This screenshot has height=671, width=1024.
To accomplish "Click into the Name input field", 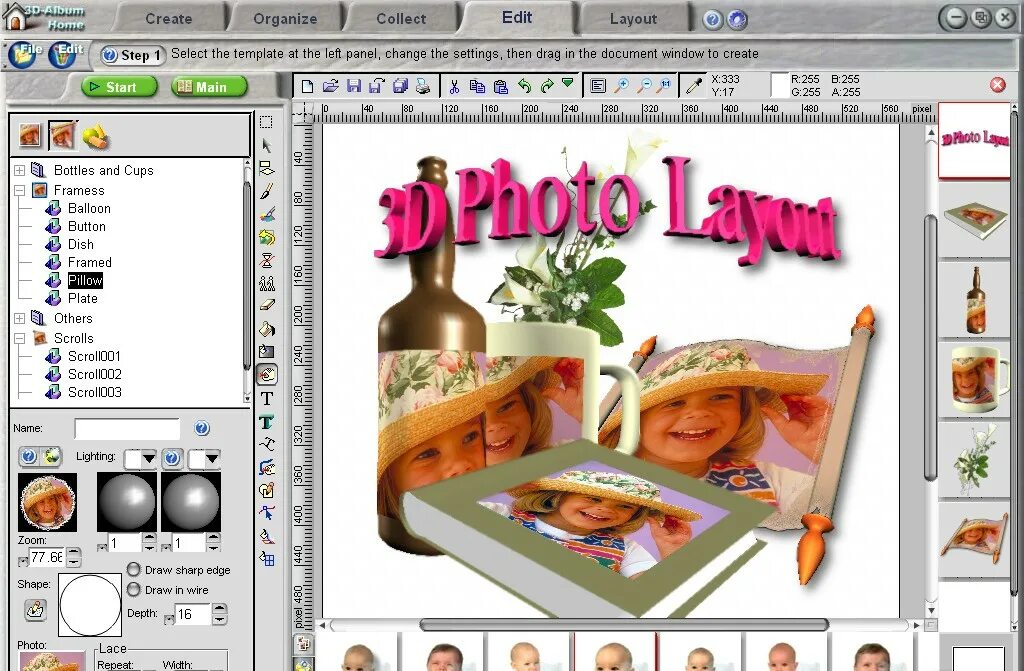I will pos(127,429).
